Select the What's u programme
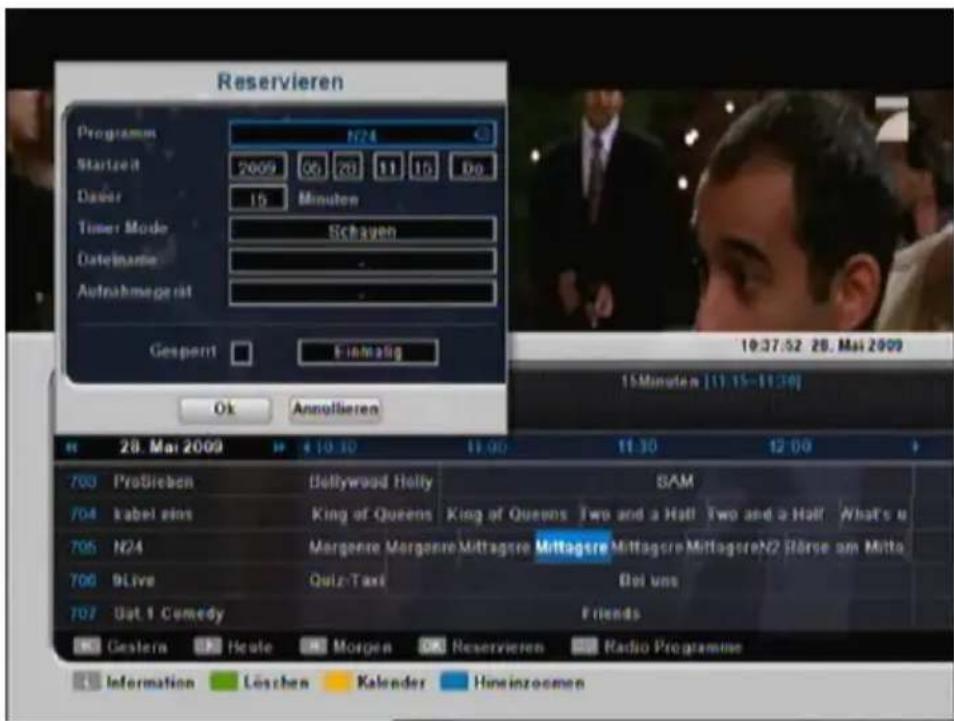This screenshot has width=954, height=721. pyautogui.click(x=873, y=515)
